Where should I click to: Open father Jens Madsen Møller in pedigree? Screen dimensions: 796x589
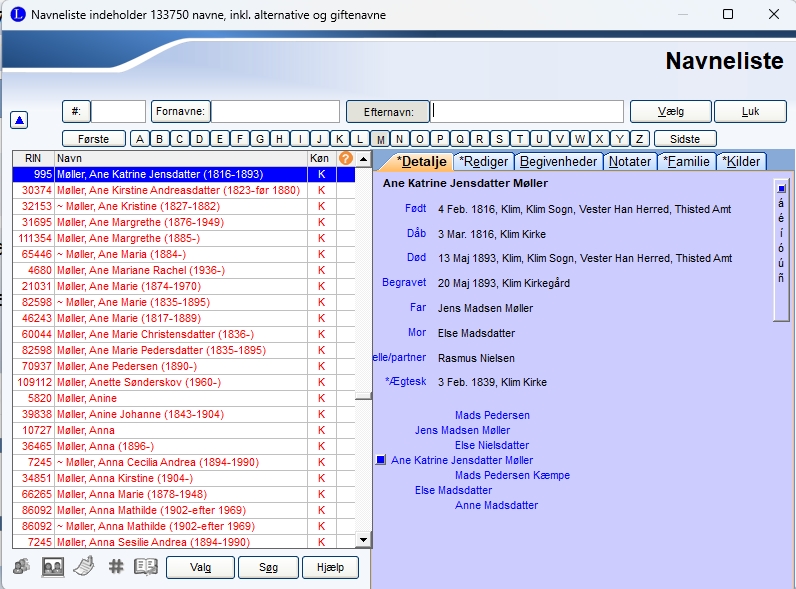pyautogui.click(x=462, y=430)
